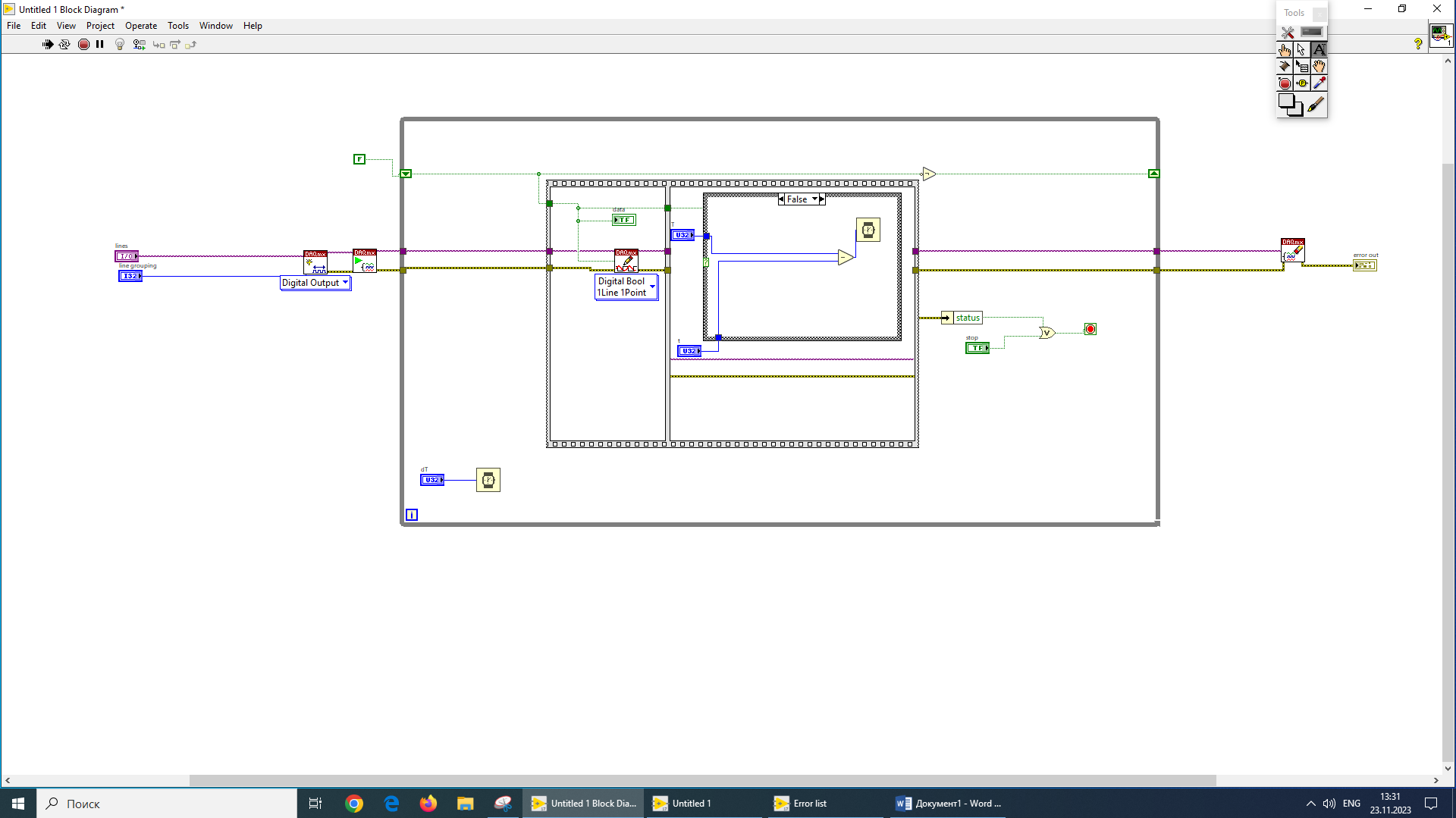Click the subtract node inside case structure

846,258
